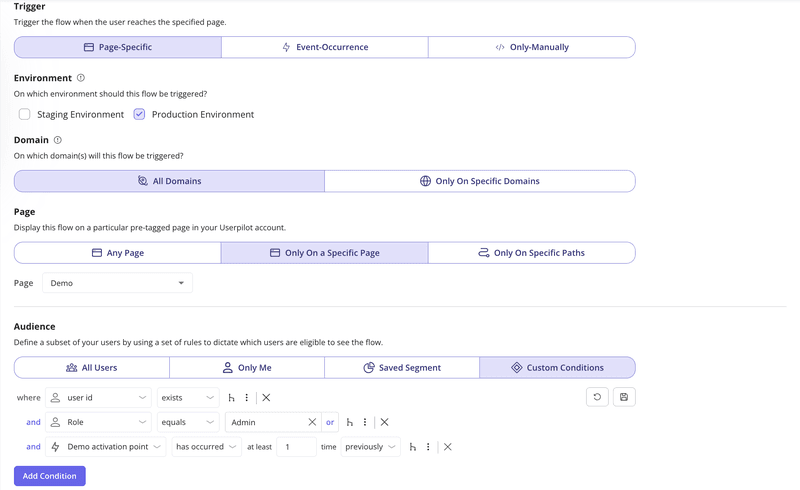Open the previously timeframe dropdown

tap(371, 447)
